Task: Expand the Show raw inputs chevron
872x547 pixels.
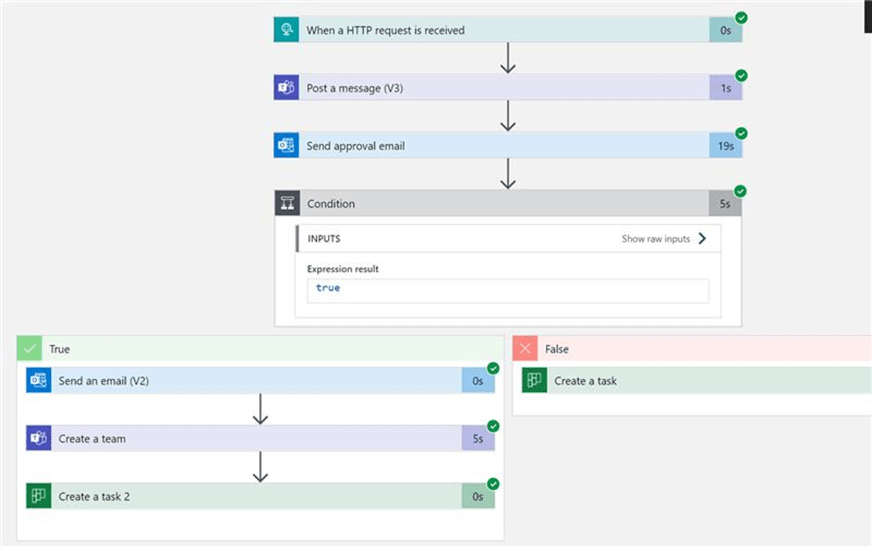Action: coord(702,239)
